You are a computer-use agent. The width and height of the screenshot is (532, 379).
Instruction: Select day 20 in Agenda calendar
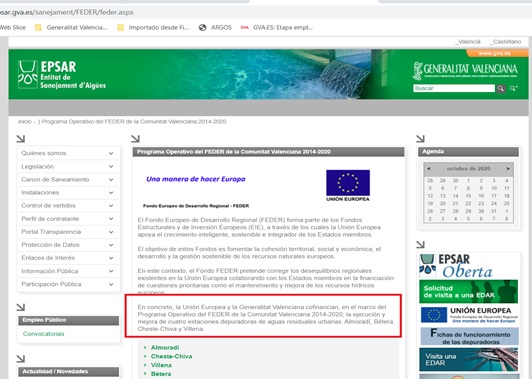[442, 204]
